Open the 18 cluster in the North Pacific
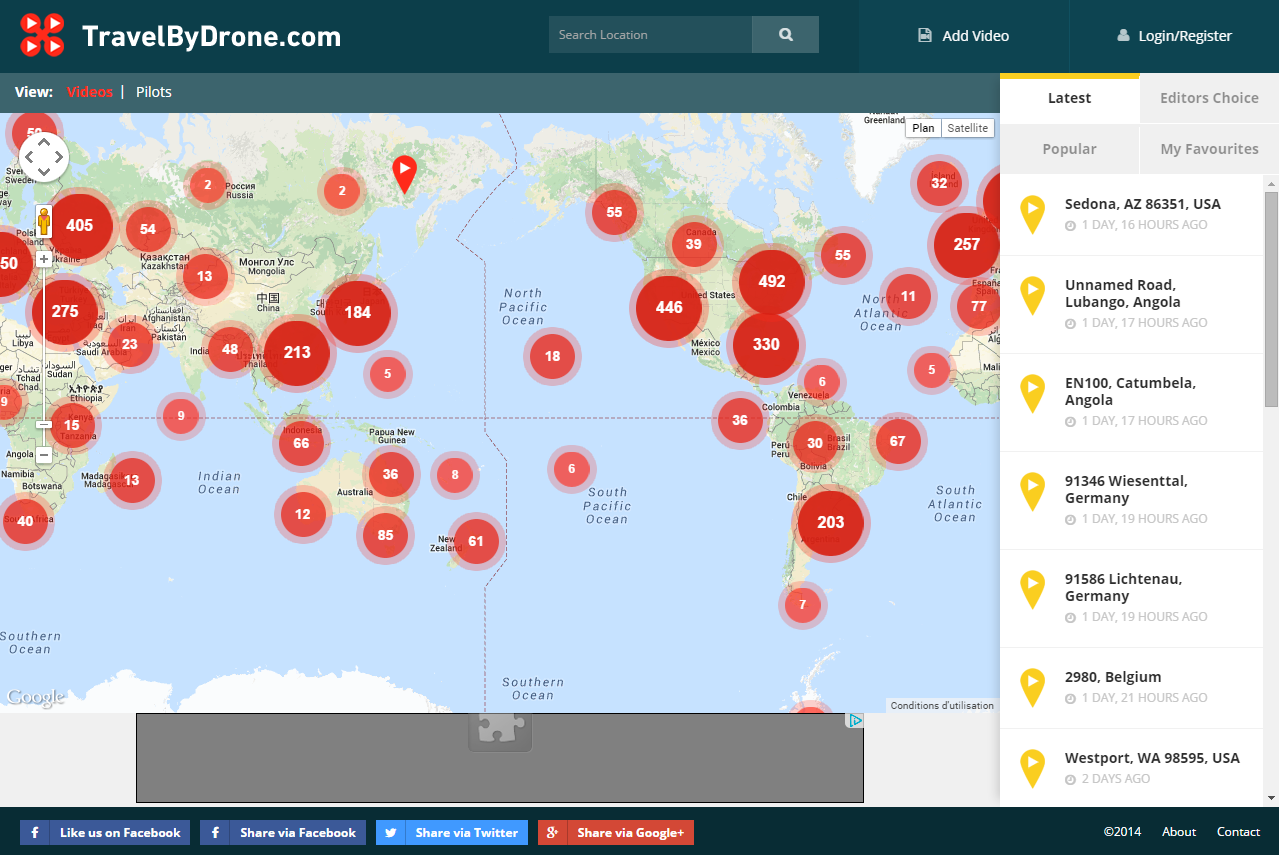This screenshot has width=1279, height=855. pos(553,356)
